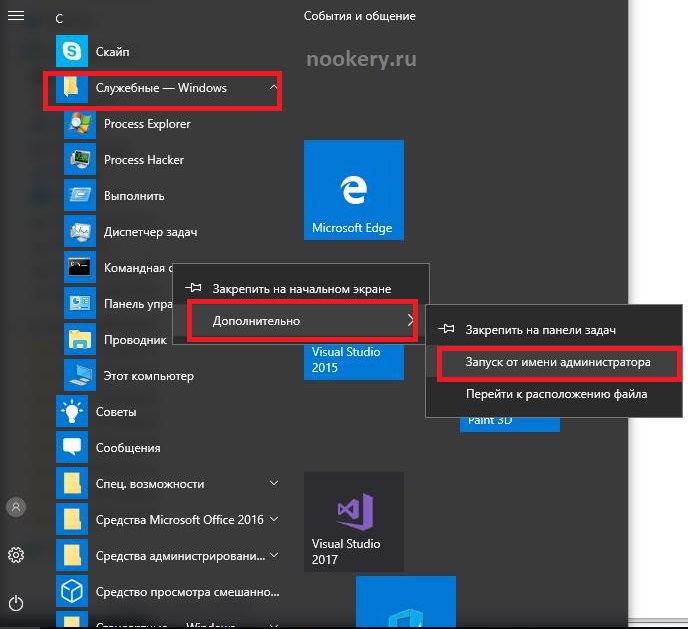Click the Скайп label
The image size is (688, 629).
[x=113, y=52]
